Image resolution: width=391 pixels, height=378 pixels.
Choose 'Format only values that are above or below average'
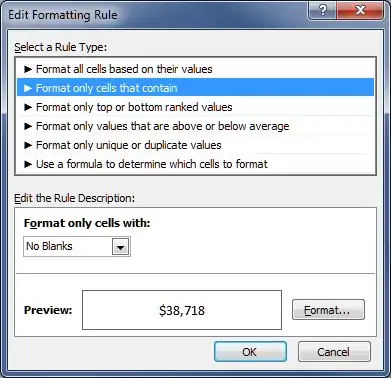click(x=195, y=126)
